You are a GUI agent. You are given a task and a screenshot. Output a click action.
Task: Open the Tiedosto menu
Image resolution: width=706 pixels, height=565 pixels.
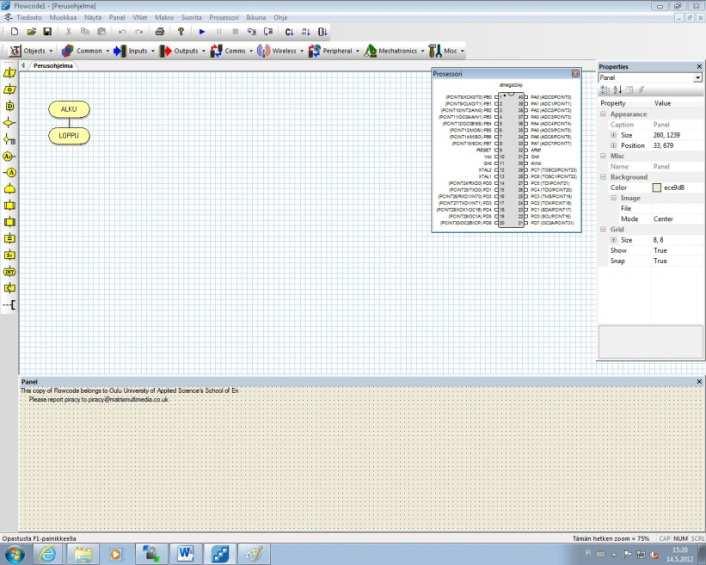pyautogui.click(x=29, y=18)
